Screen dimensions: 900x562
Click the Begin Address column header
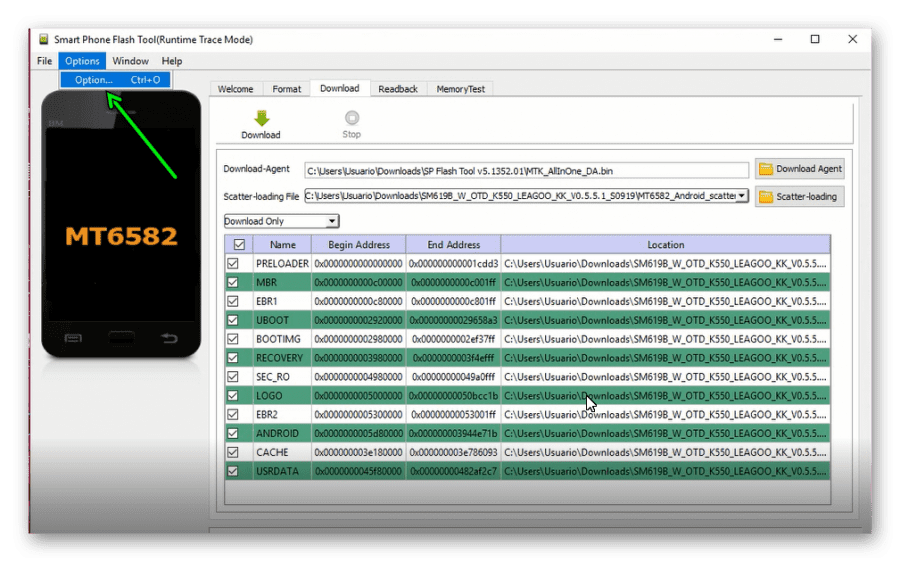pos(359,245)
